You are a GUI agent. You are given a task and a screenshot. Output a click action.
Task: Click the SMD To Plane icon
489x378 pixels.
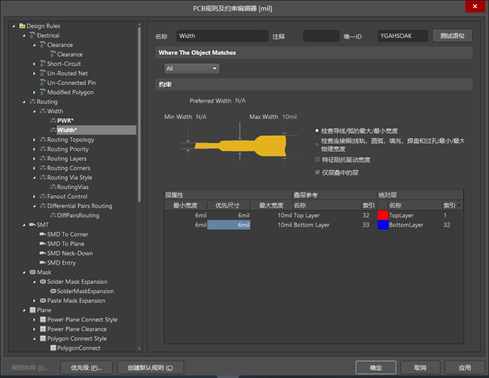[43, 244]
